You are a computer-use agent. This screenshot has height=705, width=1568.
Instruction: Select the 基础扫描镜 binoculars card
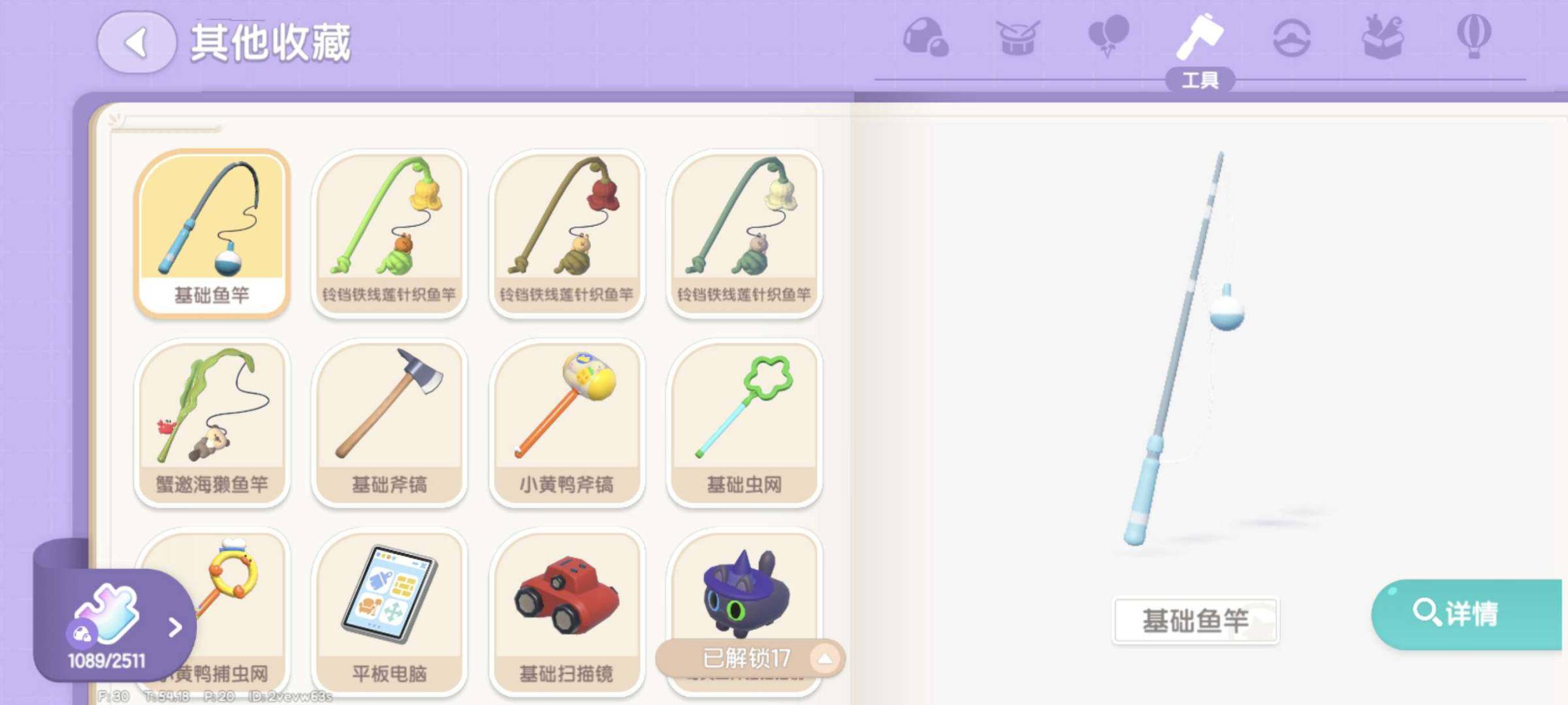[567, 612]
